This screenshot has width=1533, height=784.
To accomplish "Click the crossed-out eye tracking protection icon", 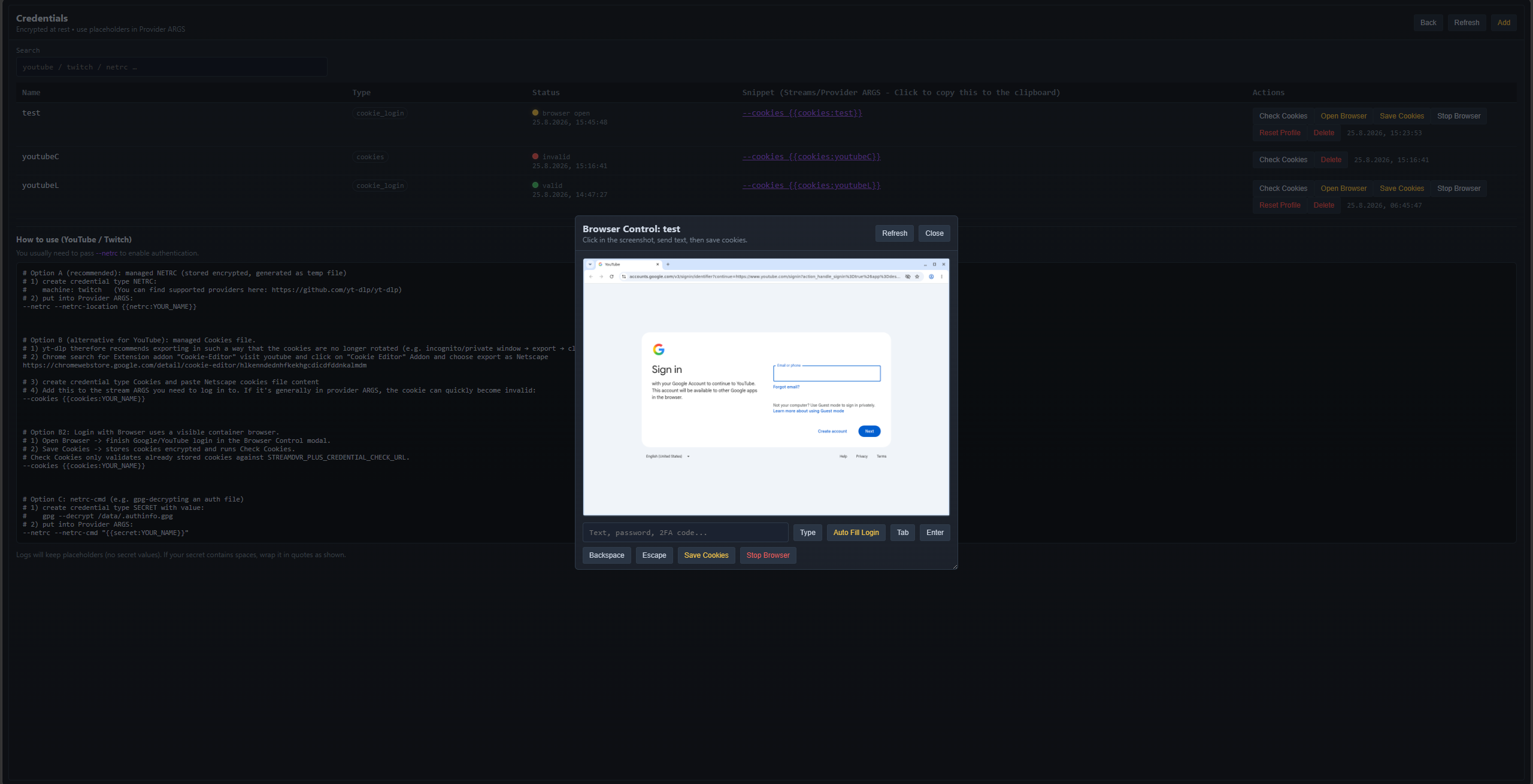I will click(x=908, y=276).
